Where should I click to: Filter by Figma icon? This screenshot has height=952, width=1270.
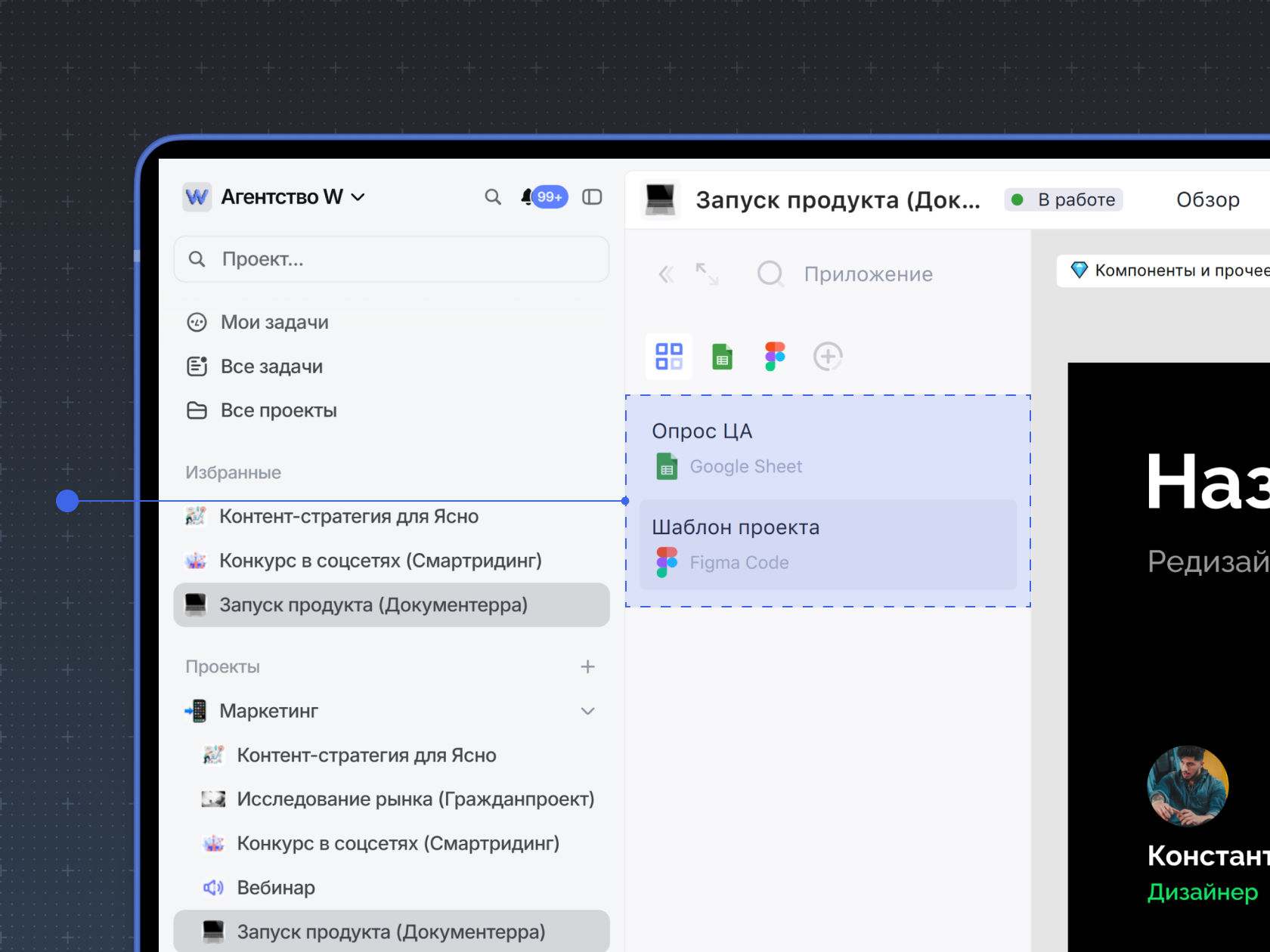coord(775,357)
